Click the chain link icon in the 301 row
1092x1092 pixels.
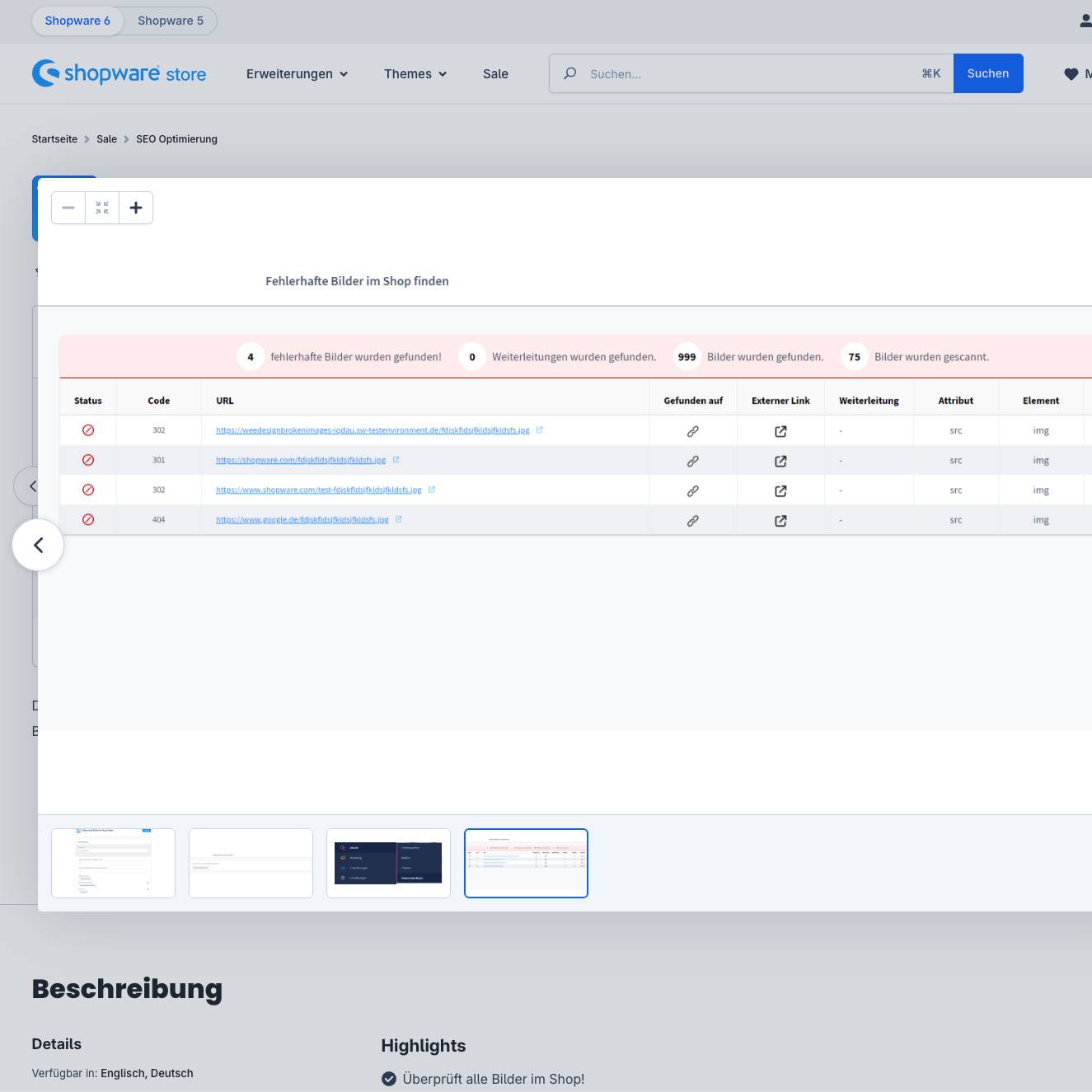(693, 462)
